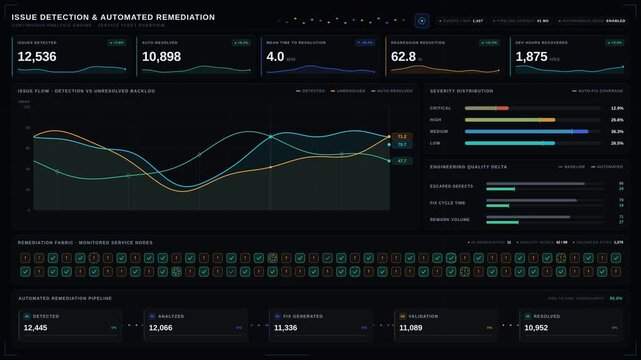Image resolution: width=641 pixels, height=360 pixels.
Task: Click the trend badge on Issues Detected card
Action: coord(117,42)
